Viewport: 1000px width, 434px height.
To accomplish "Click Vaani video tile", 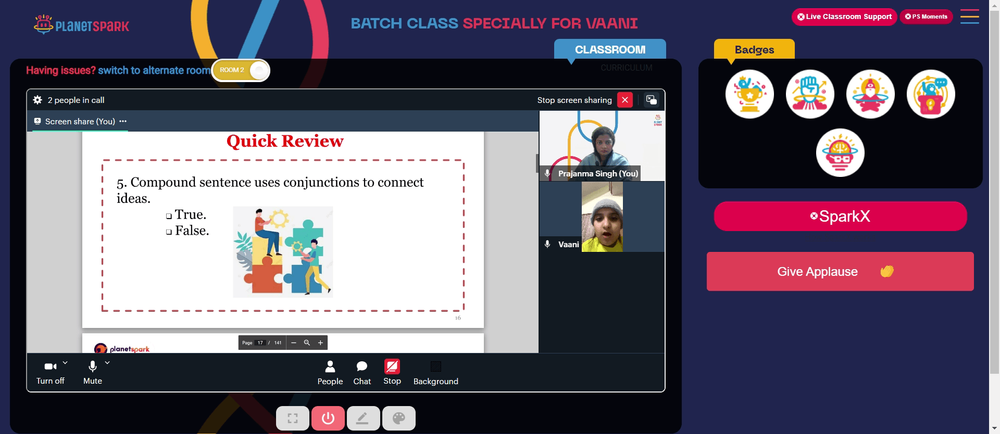I will (x=601, y=217).
